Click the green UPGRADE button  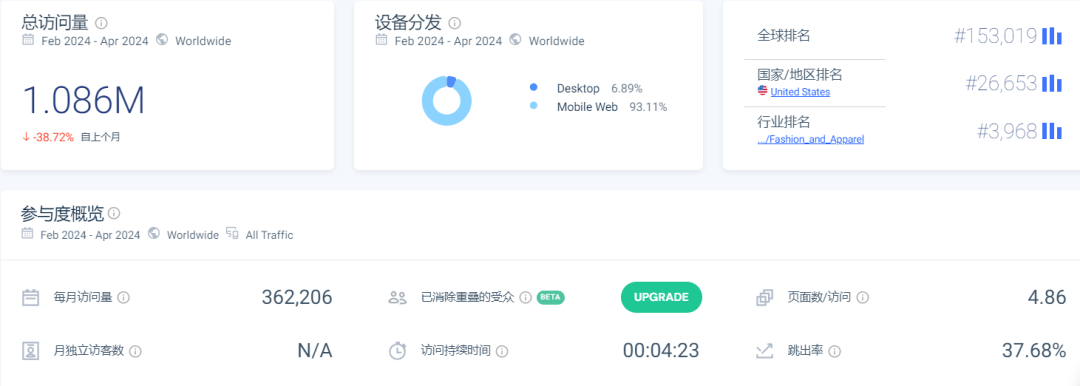tap(661, 298)
